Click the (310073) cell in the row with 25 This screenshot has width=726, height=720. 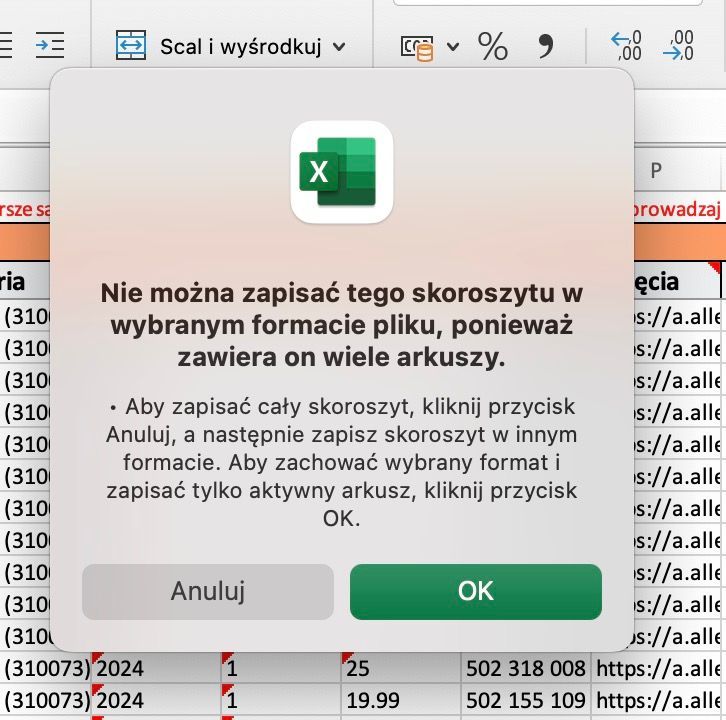(x=45, y=668)
